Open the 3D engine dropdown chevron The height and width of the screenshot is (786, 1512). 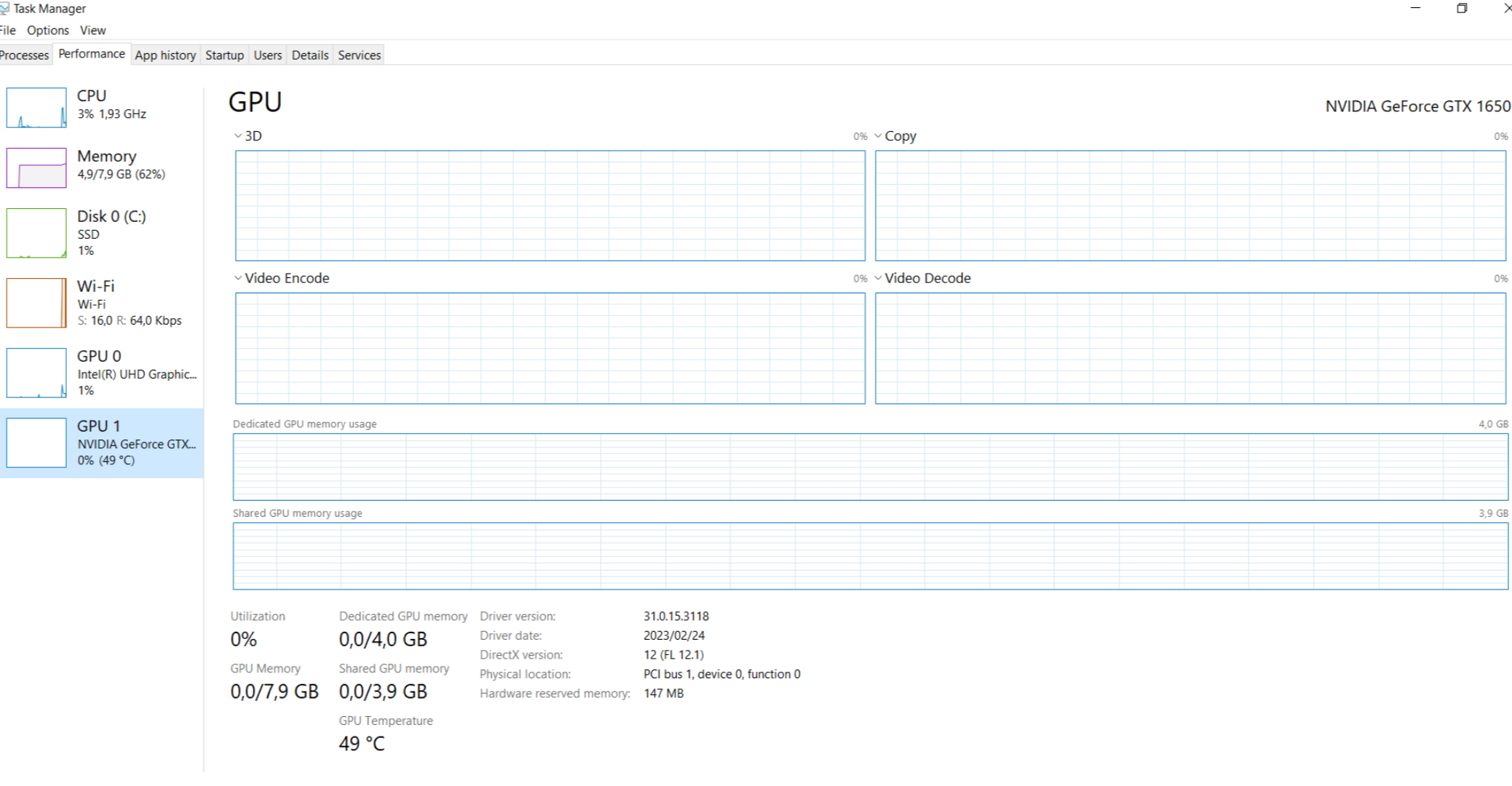point(238,136)
